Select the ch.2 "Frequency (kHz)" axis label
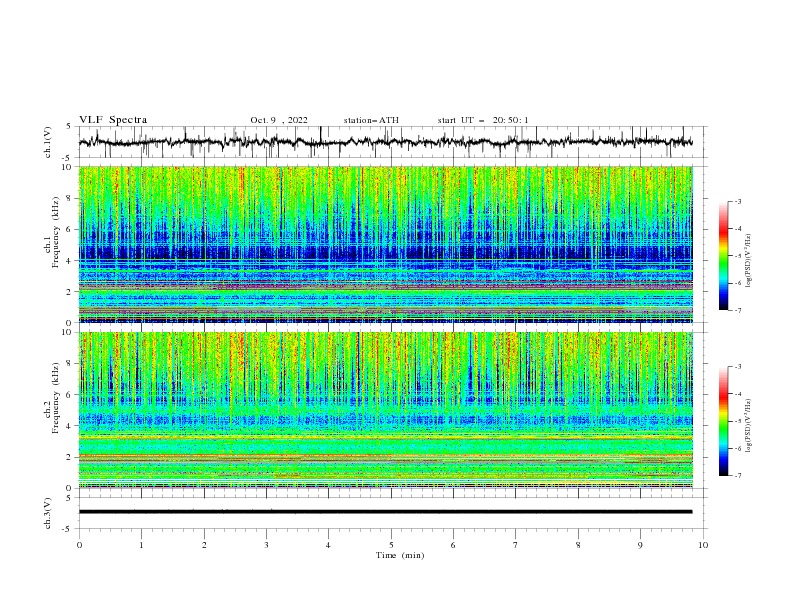Screen dimensions: 792x612 click(x=56, y=398)
